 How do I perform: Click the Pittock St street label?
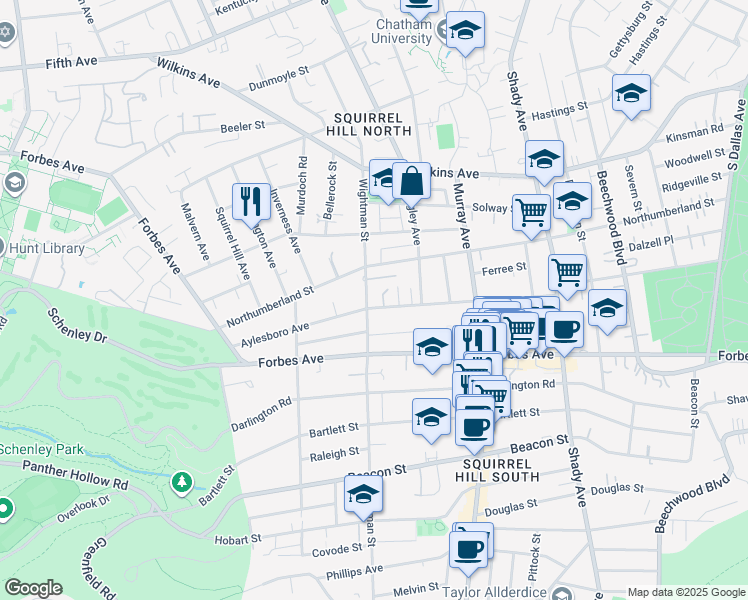tap(535, 557)
